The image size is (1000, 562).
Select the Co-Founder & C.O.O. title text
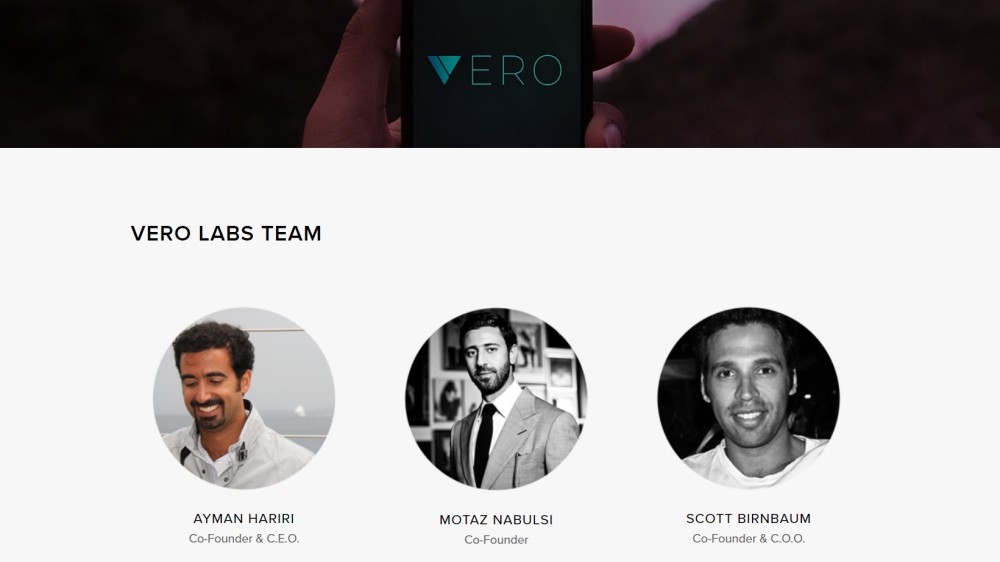tap(749, 538)
